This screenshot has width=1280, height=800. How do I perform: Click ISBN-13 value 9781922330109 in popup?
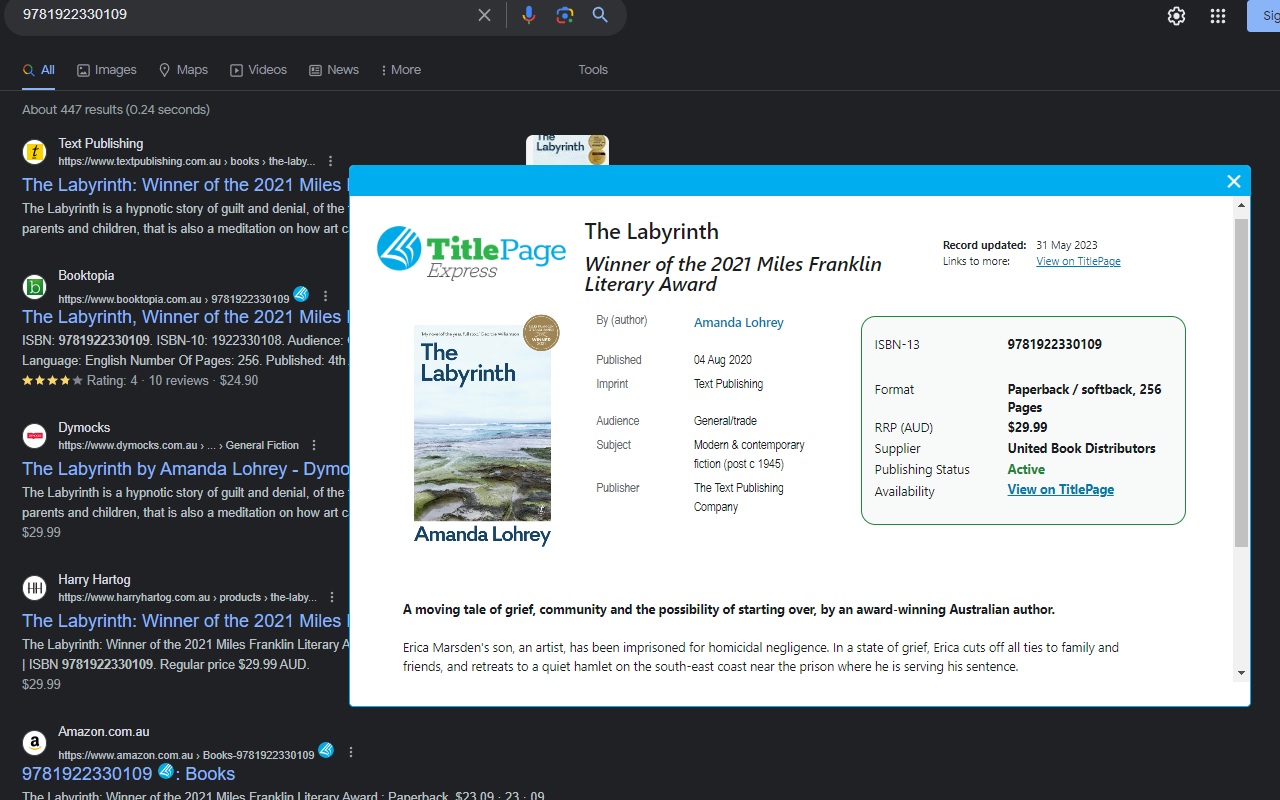click(1054, 345)
